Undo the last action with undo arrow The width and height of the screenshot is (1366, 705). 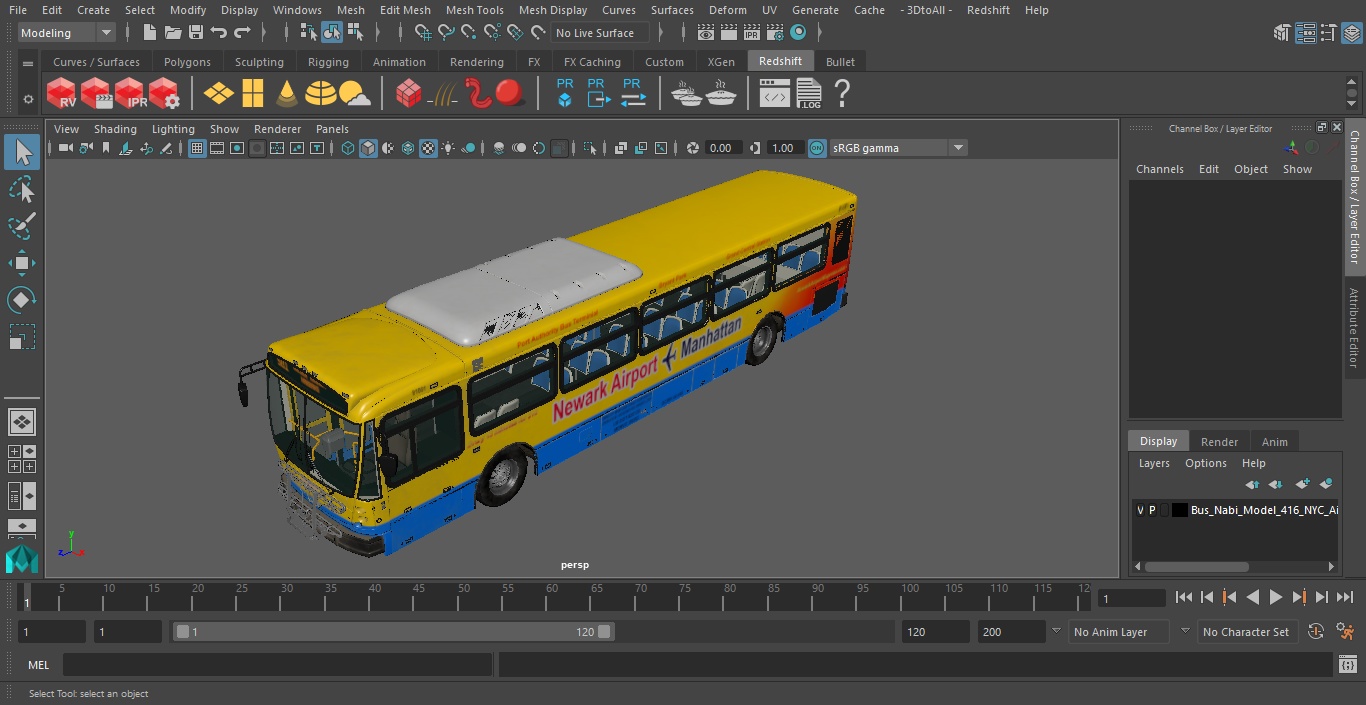coord(219,33)
